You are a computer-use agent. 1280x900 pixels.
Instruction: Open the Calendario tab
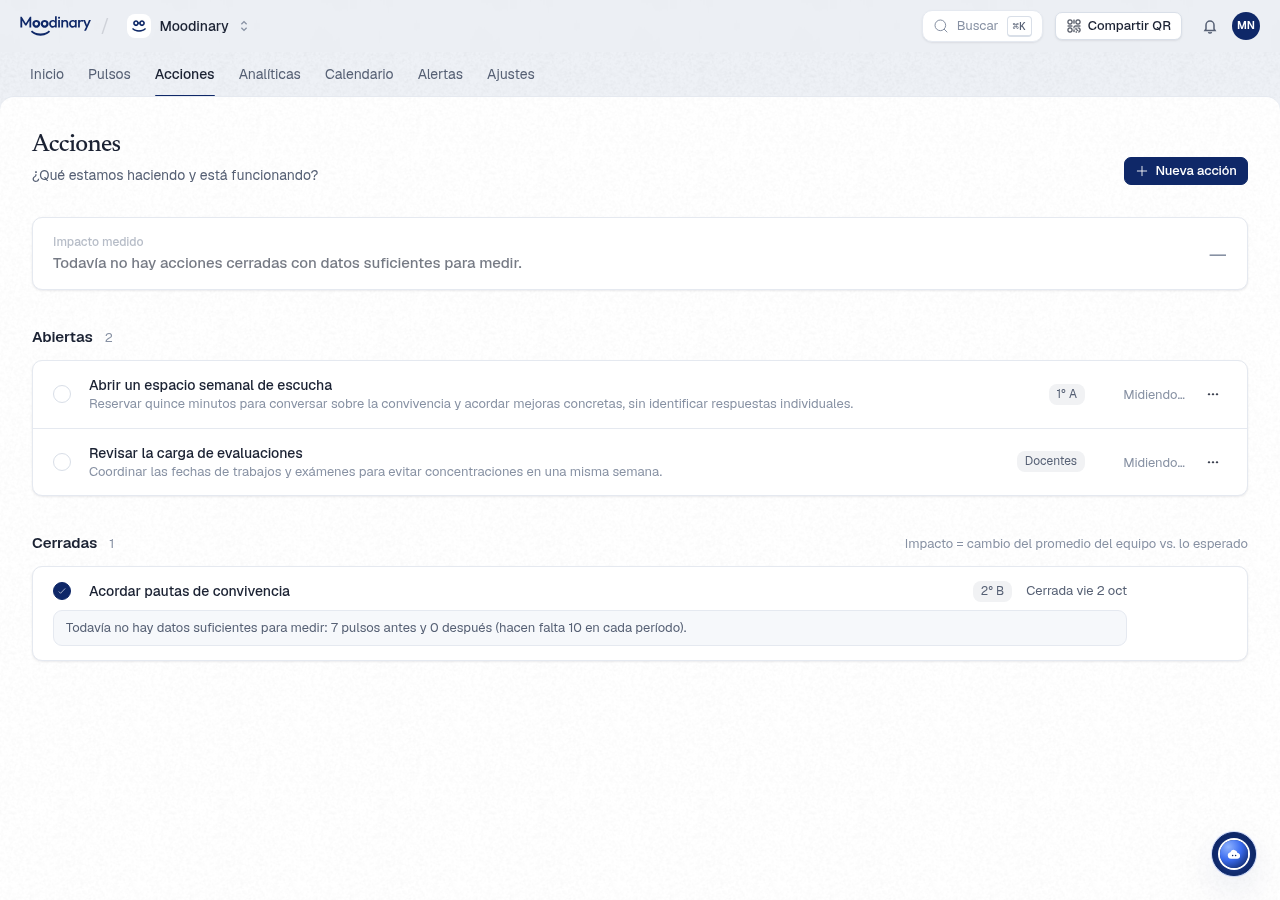coord(359,74)
